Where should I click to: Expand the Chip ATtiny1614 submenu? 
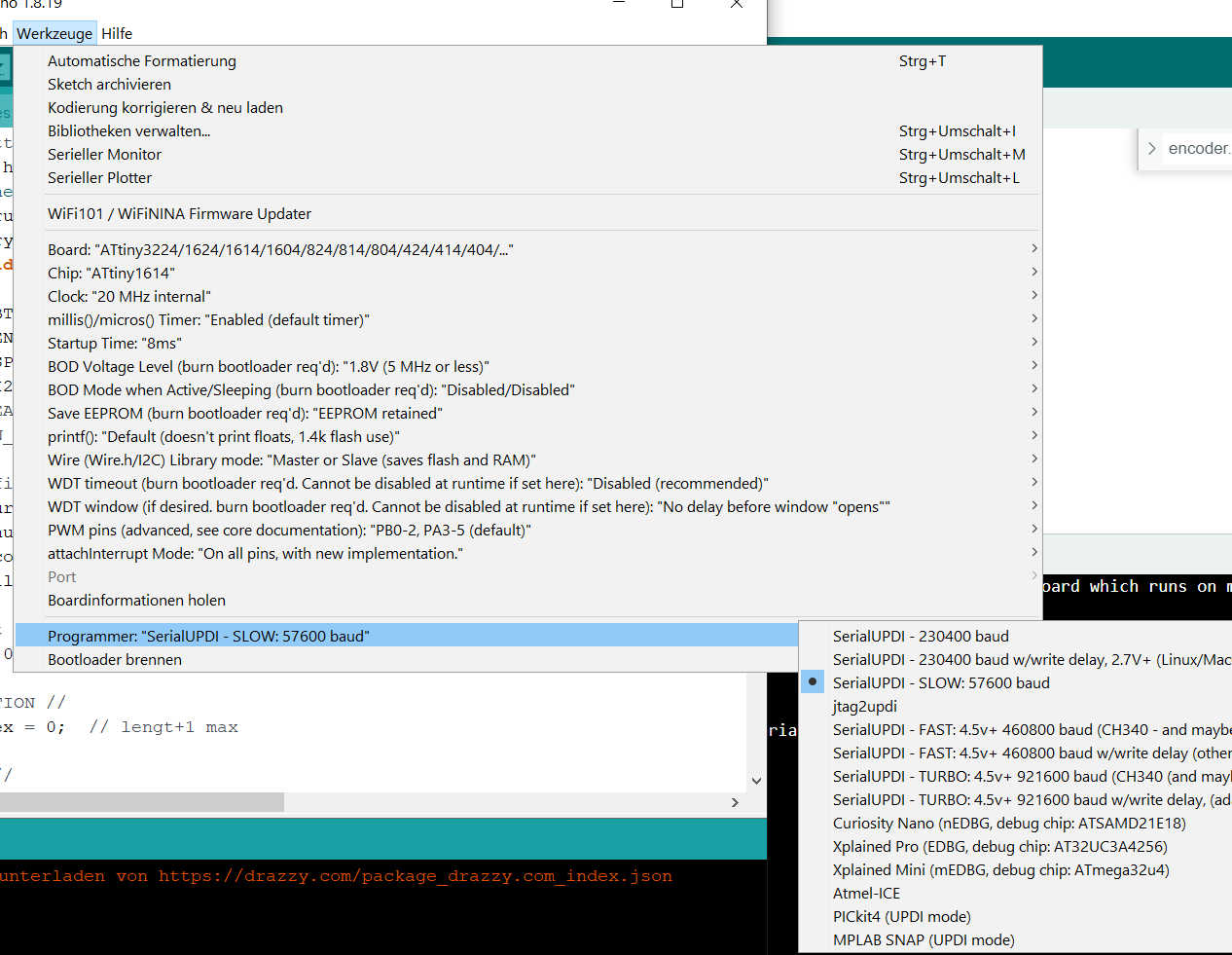coord(111,273)
